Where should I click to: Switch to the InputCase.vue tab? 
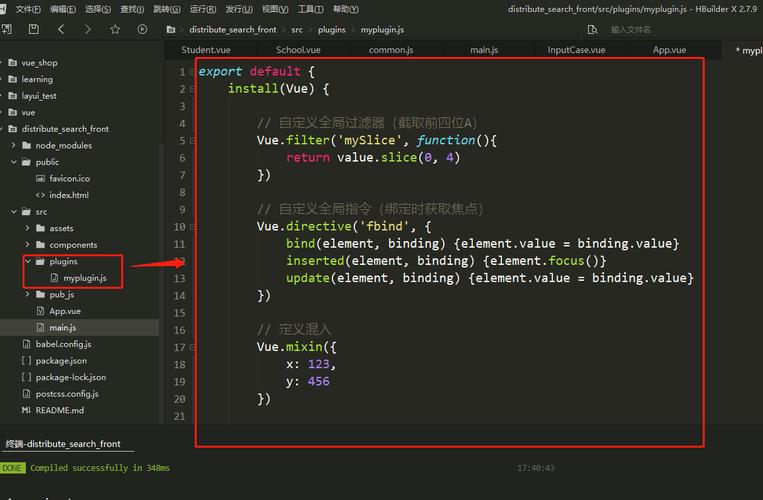[x=576, y=50]
